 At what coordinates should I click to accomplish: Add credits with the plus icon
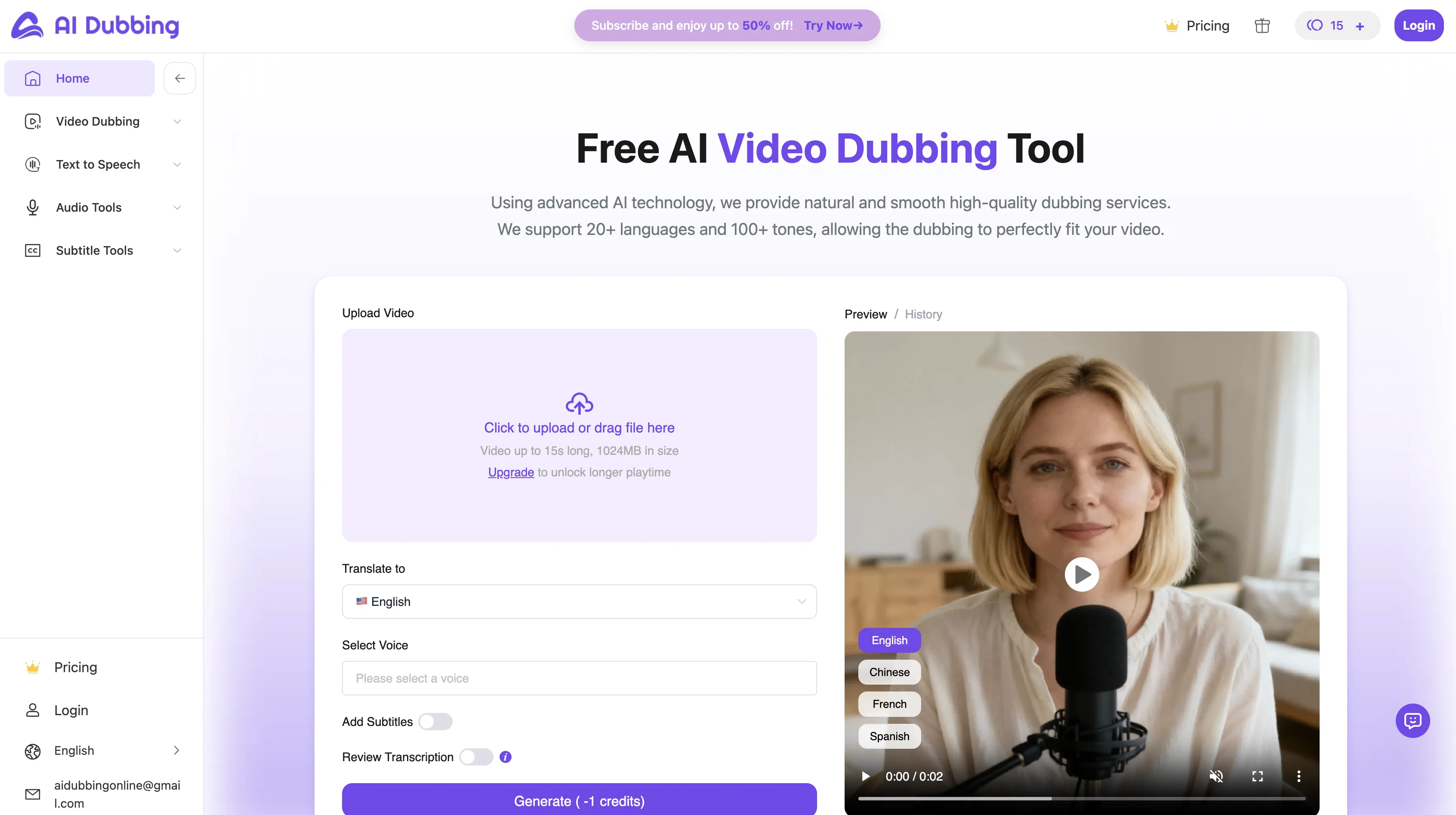[x=1360, y=26]
